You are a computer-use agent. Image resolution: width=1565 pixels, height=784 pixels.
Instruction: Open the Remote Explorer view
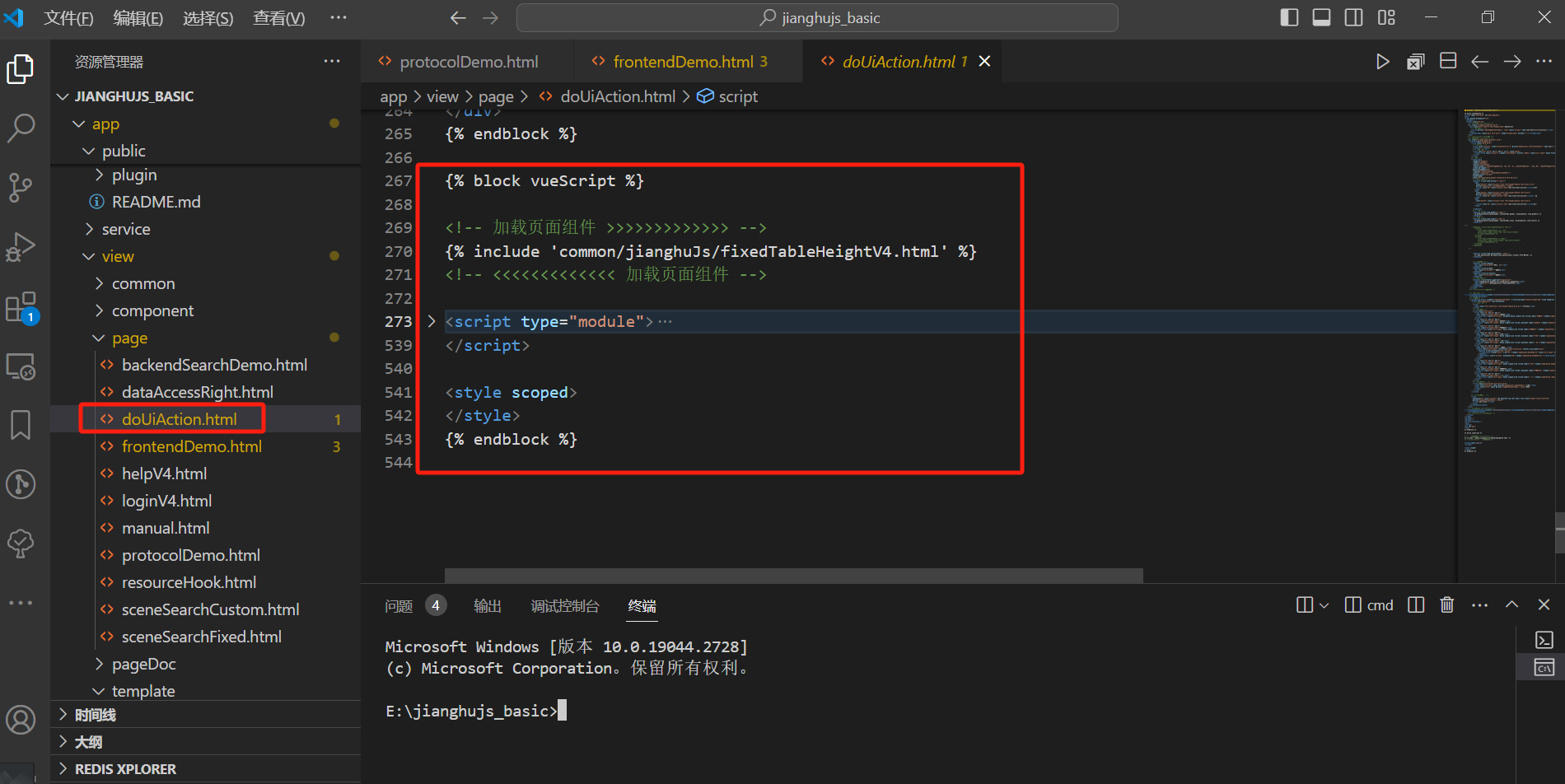pyautogui.click(x=21, y=366)
